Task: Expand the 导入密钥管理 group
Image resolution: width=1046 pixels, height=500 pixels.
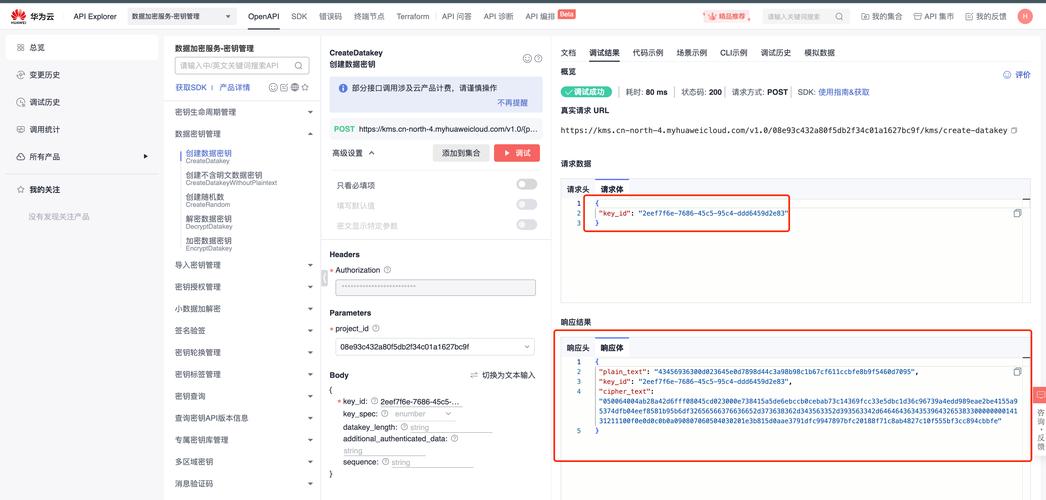Action: [x=310, y=265]
